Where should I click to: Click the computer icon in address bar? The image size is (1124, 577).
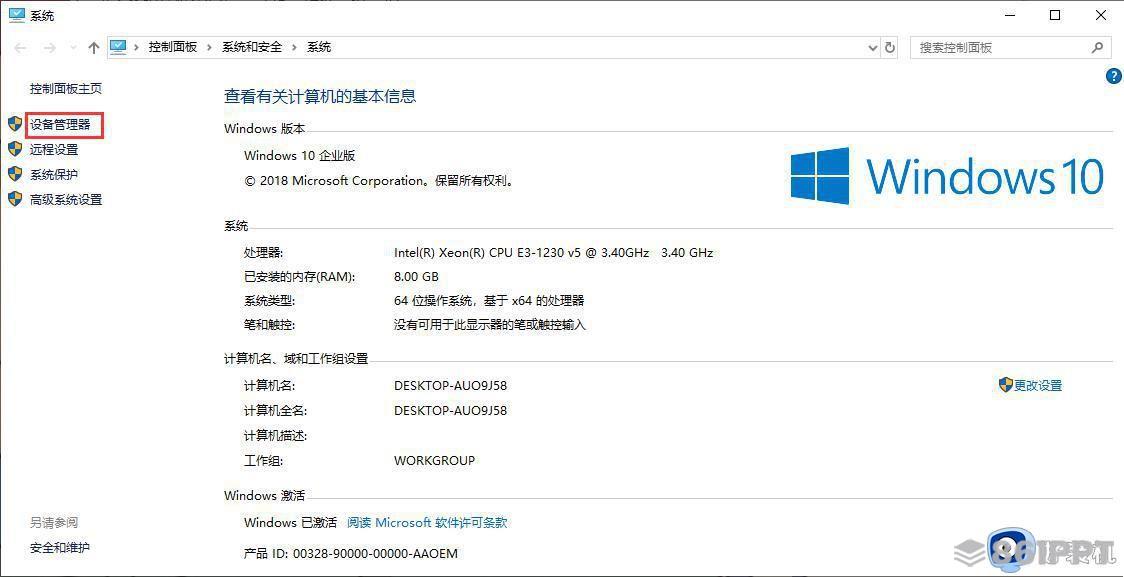[x=119, y=47]
